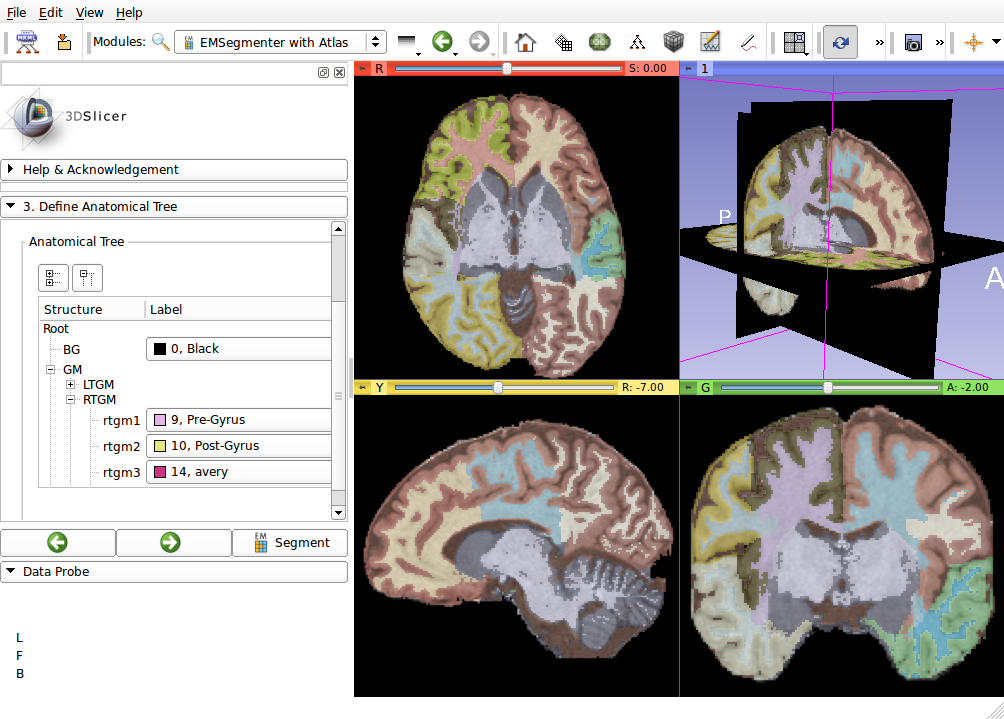Open the '9, Pre-Gyrus' label selector for rtgm1
This screenshot has width=1004, height=719.
coord(239,420)
